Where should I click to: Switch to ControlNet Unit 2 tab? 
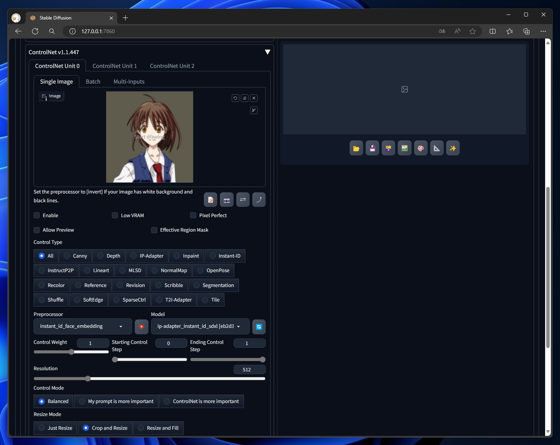pyautogui.click(x=172, y=66)
